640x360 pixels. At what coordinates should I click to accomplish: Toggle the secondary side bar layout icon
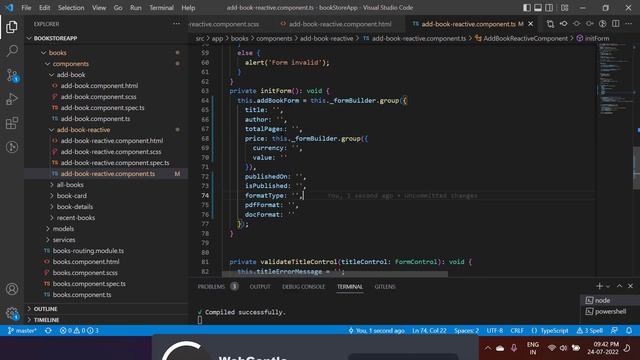pos(549,8)
